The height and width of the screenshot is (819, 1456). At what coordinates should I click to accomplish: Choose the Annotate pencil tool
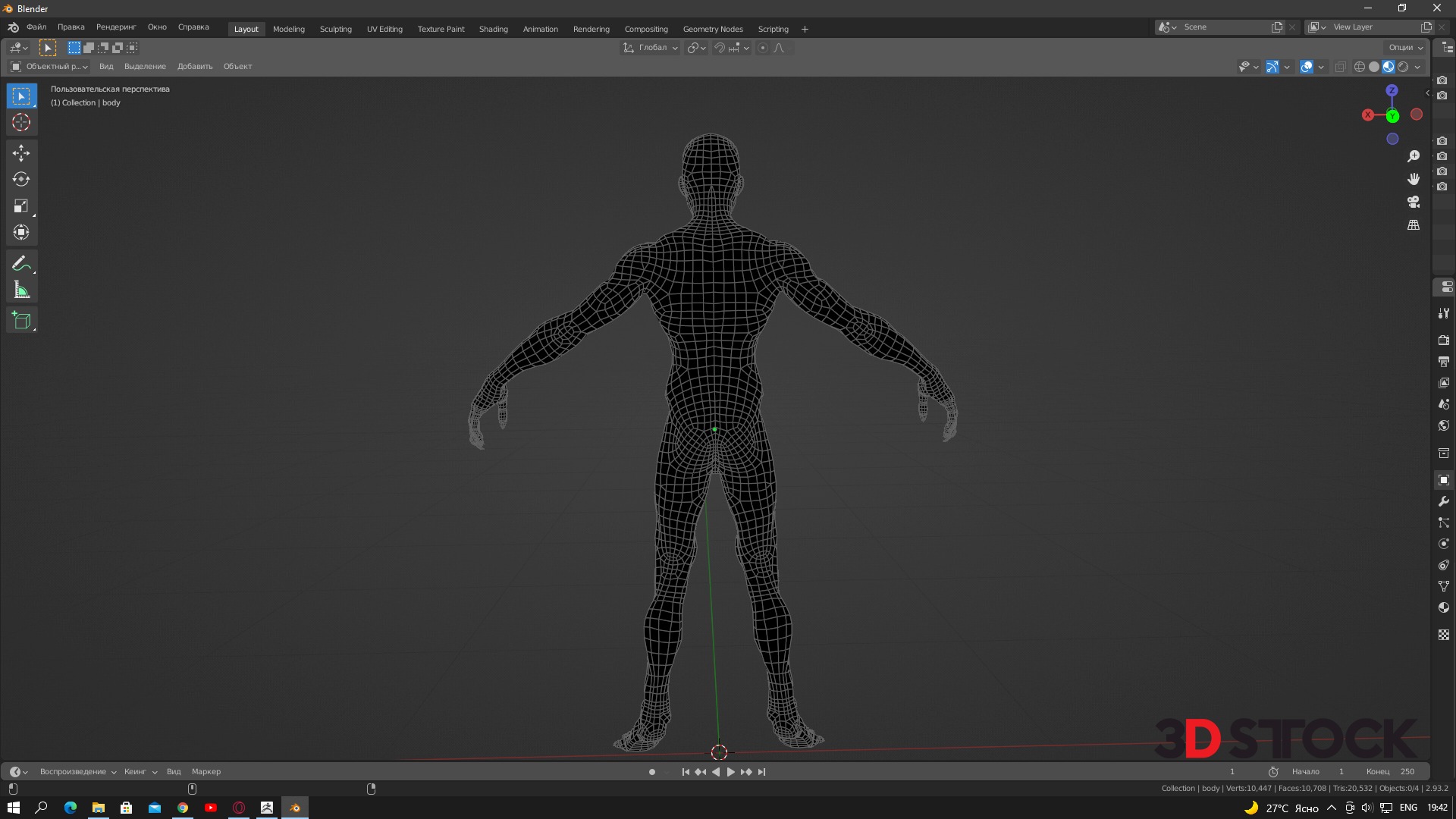[x=21, y=263]
